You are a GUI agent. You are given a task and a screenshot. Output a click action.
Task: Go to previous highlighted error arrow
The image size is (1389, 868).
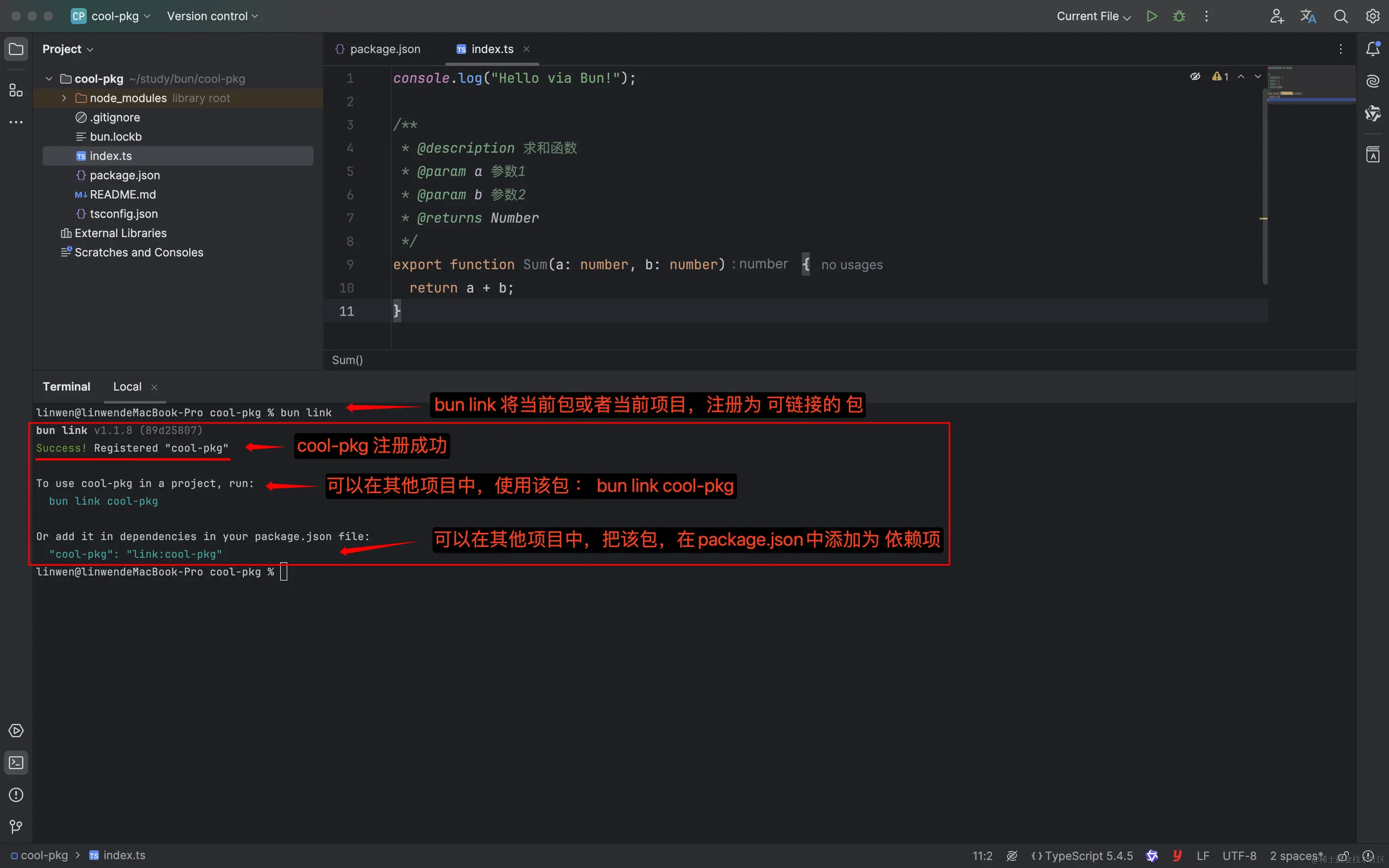[x=1241, y=76]
